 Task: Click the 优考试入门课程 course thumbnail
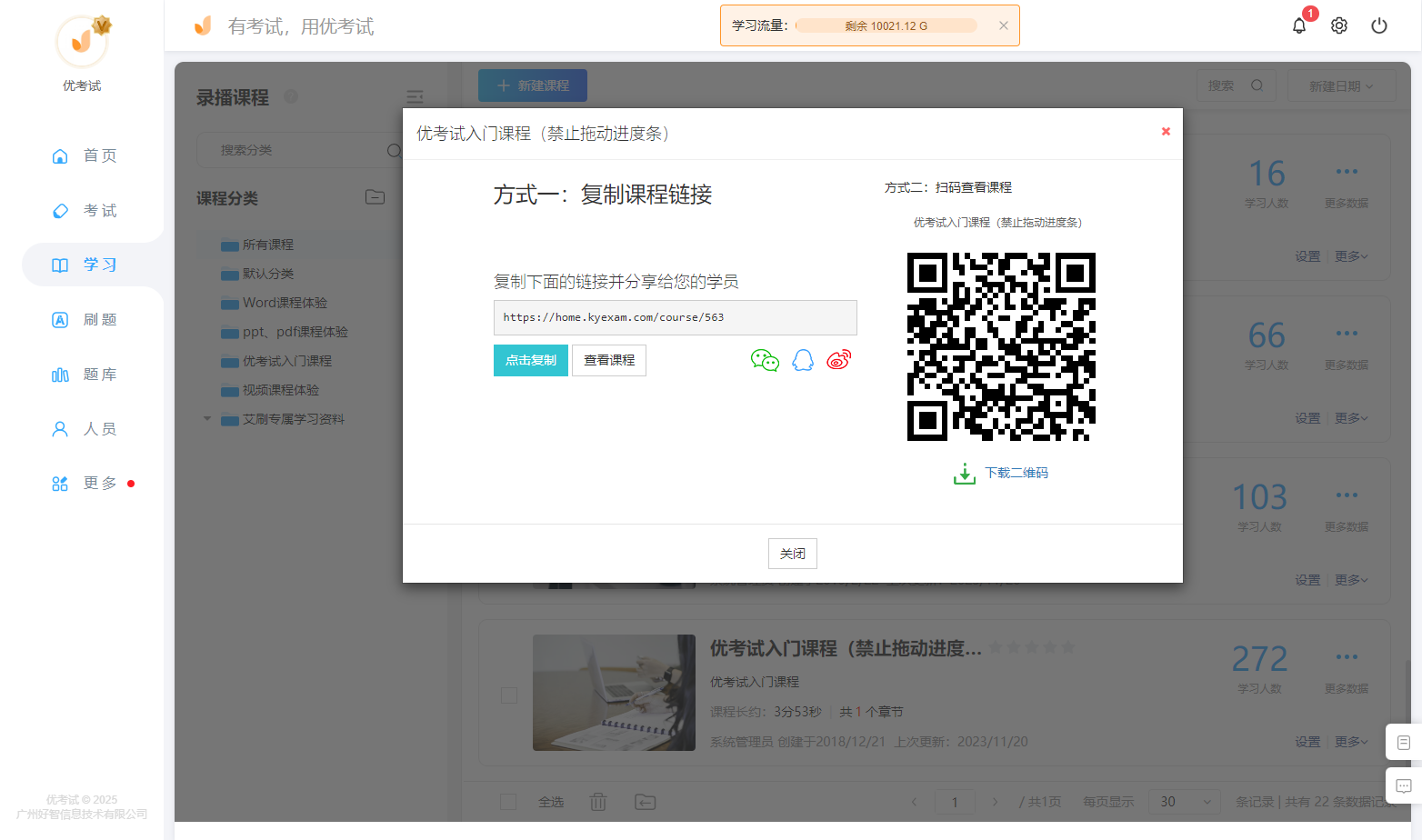point(614,693)
